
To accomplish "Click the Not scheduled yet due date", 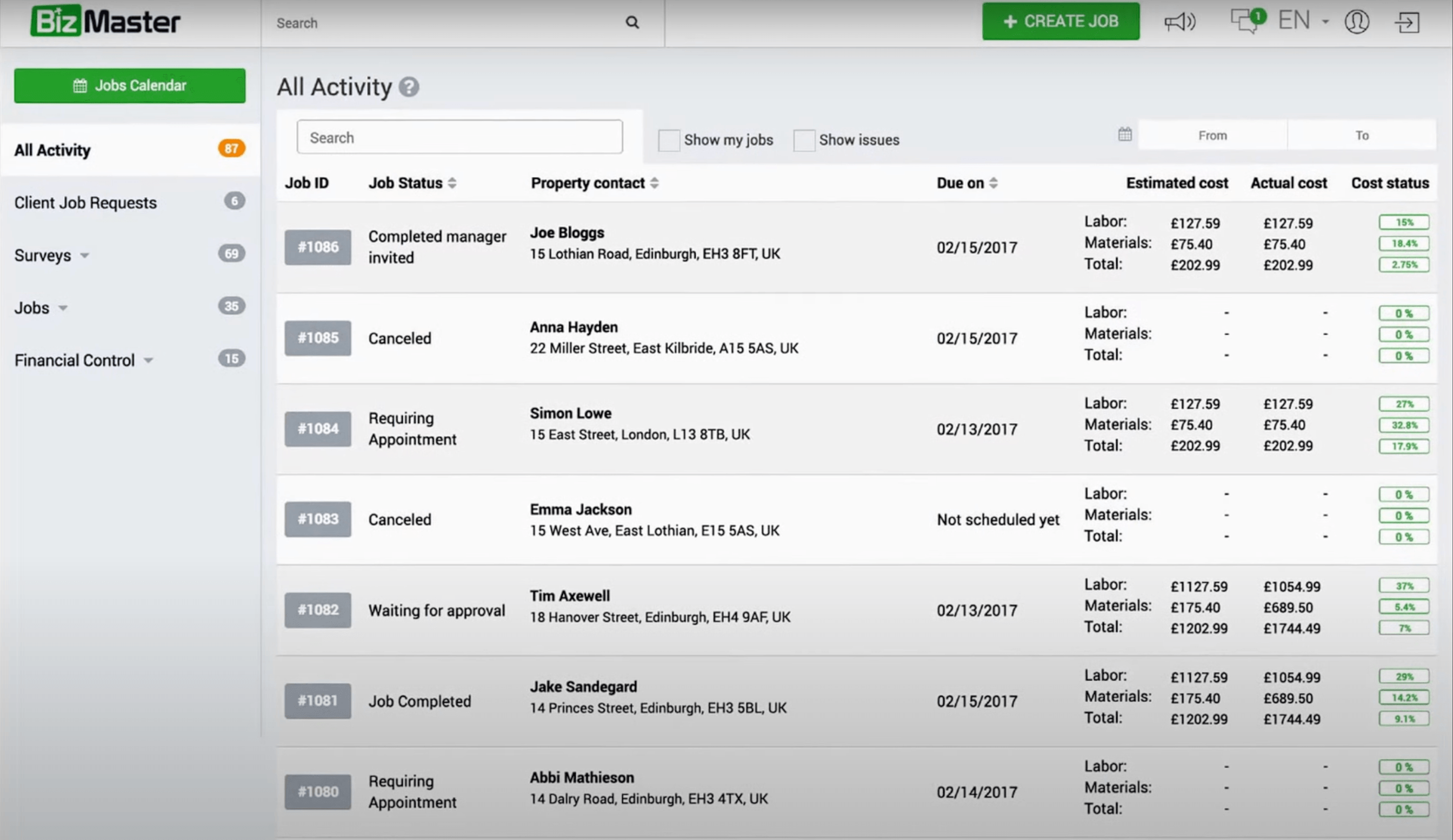I will click(x=998, y=519).
